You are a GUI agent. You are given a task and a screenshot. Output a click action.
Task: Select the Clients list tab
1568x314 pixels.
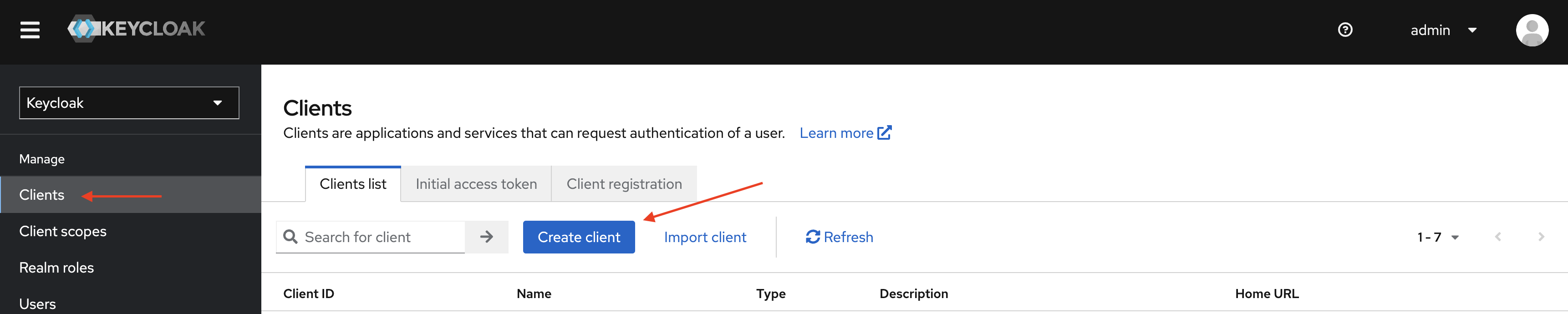(353, 184)
